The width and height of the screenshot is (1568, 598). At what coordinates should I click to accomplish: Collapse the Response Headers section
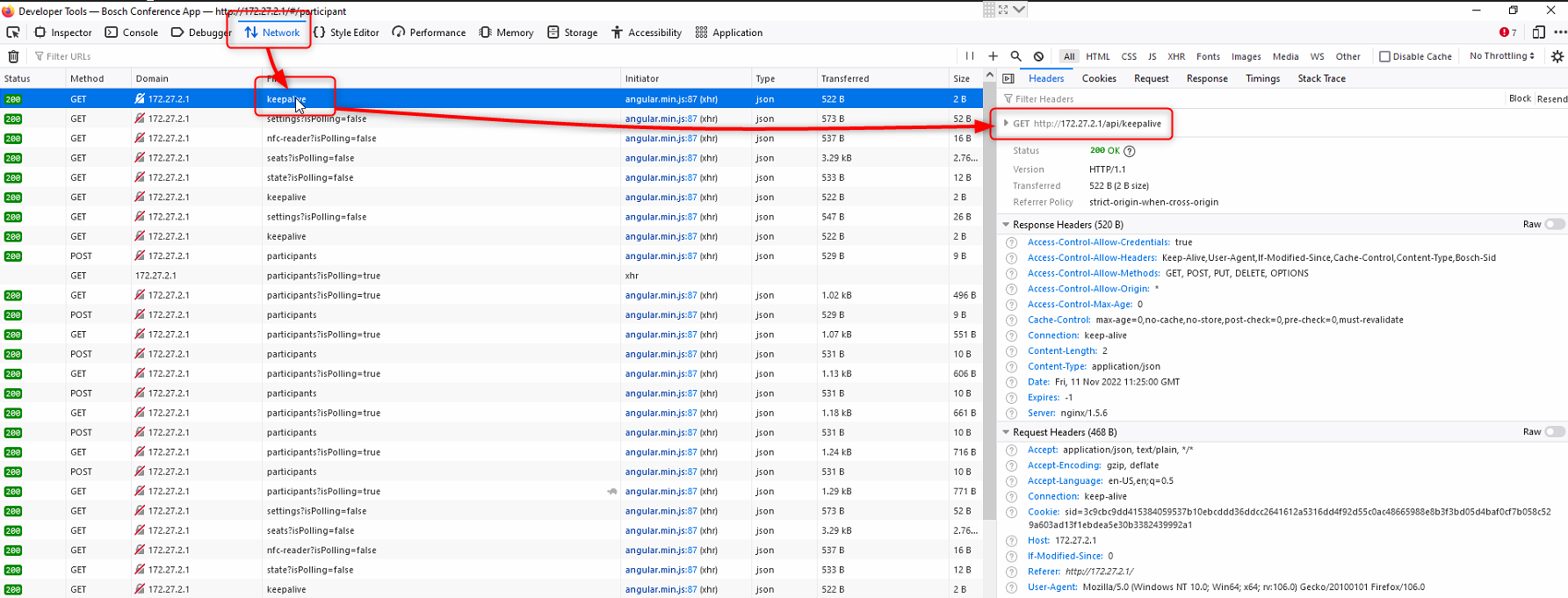point(1006,225)
